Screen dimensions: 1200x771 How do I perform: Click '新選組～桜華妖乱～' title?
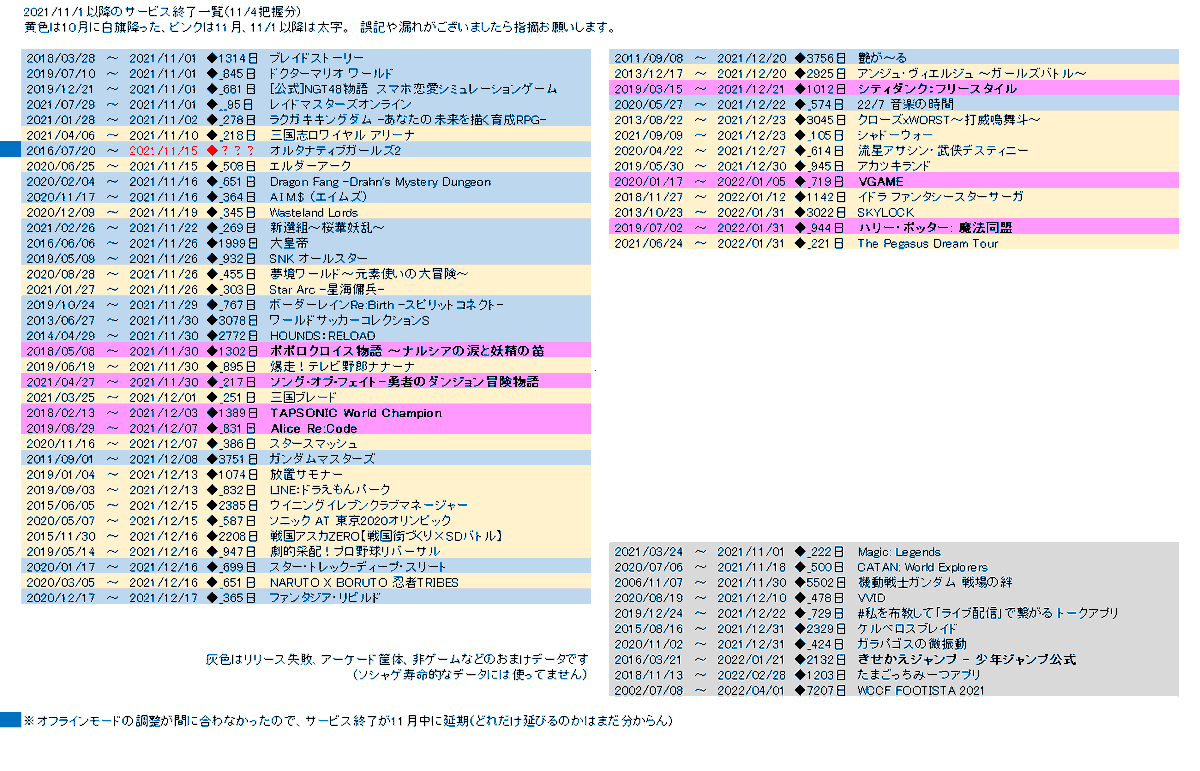tap(327, 228)
